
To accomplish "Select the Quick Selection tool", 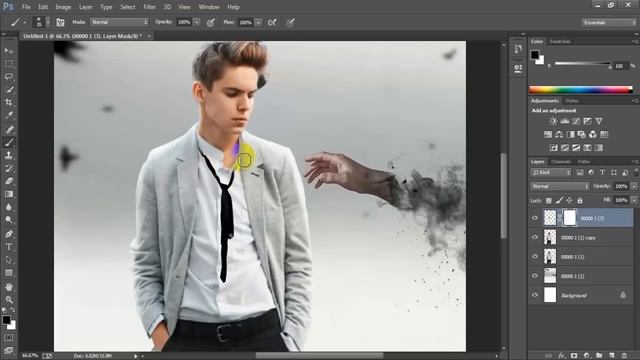I will click(9, 89).
